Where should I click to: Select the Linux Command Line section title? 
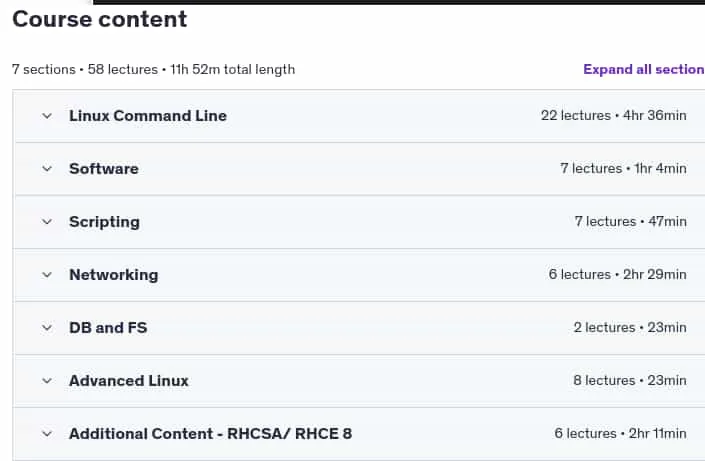click(x=148, y=116)
